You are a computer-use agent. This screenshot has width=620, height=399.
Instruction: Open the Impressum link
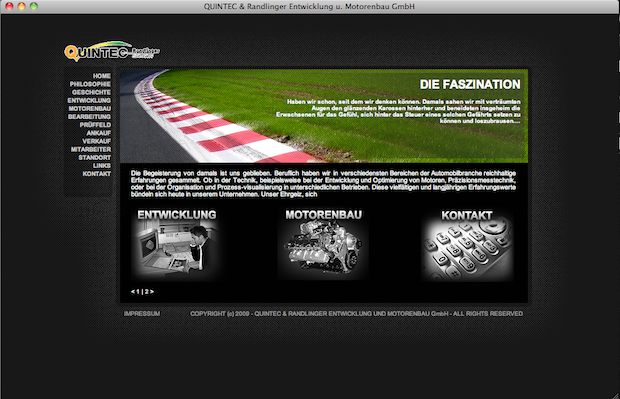[x=142, y=314]
